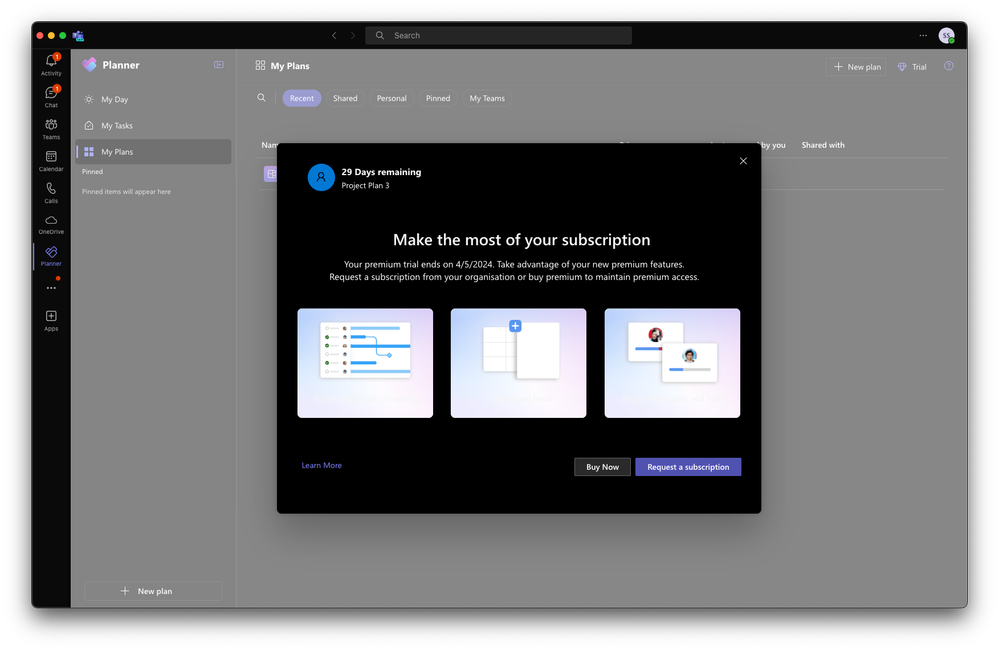Select the Pinned filter tab
This screenshot has height=650, width=999.
(438, 98)
